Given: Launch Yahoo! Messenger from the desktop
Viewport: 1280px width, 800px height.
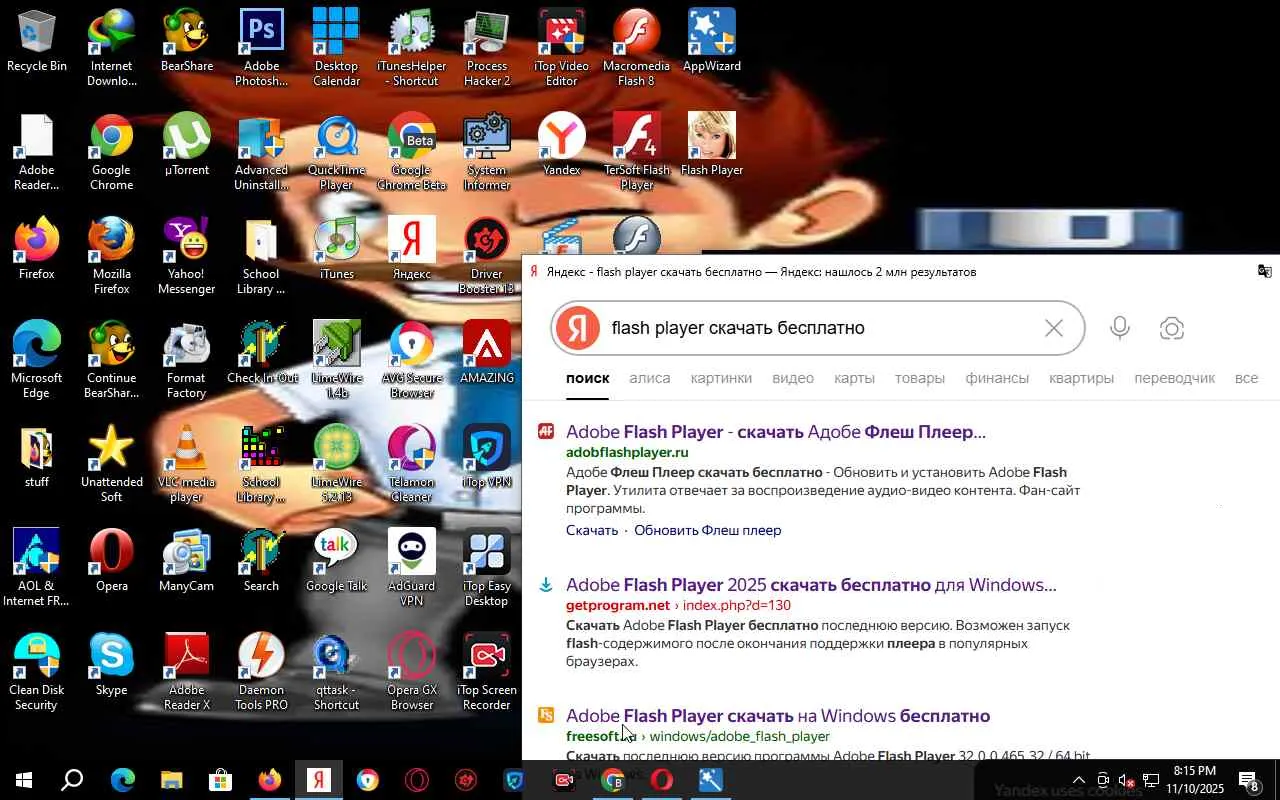Looking at the screenshot, I should pyautogui.click(x=187, y=256).
